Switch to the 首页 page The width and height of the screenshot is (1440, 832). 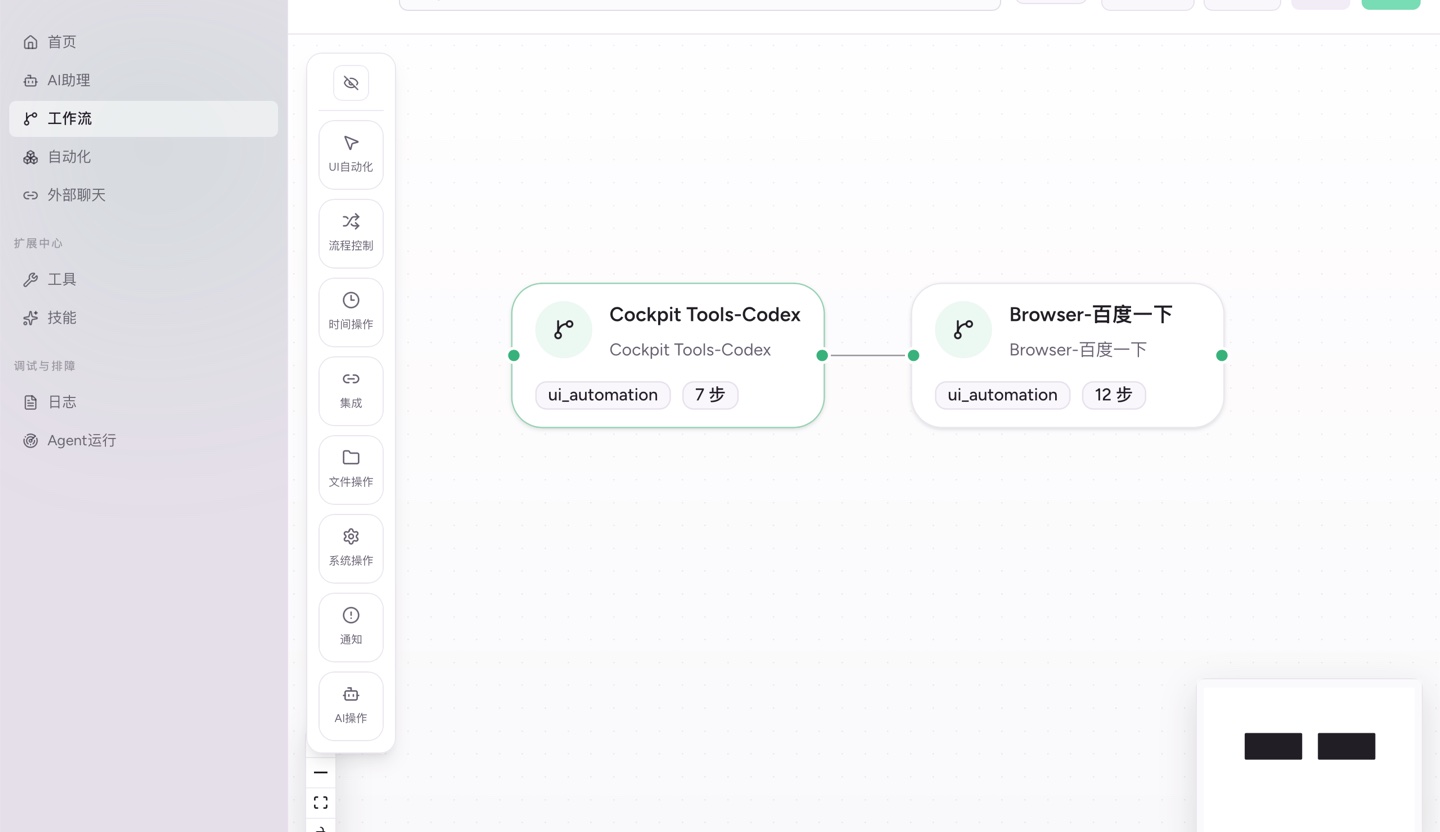pyautogui.click(x=61, y=41)
